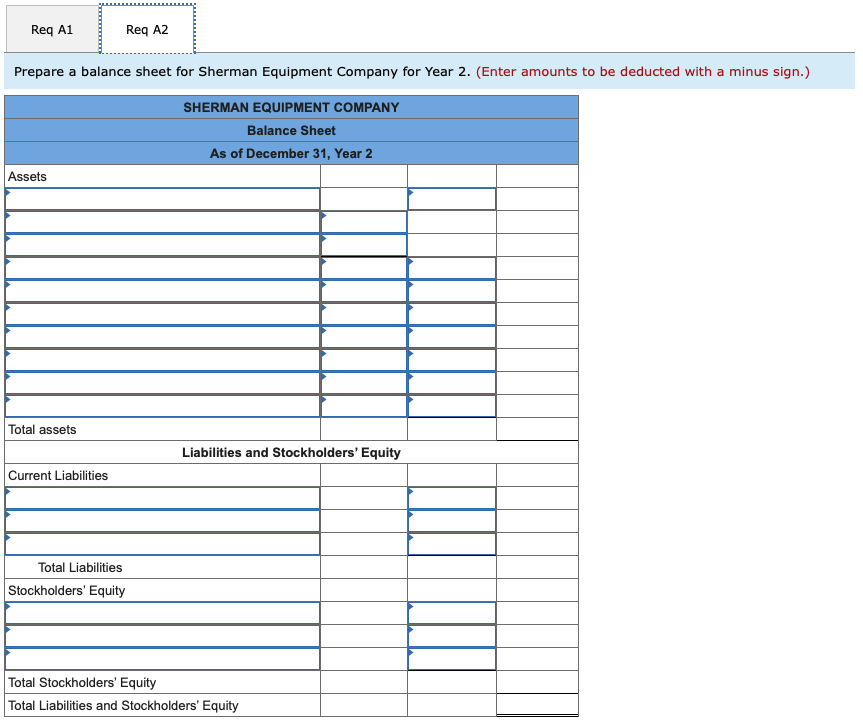The image size is (863, 721).
Task: Switch to the Req A1 tab
Action: click(52, 29)
